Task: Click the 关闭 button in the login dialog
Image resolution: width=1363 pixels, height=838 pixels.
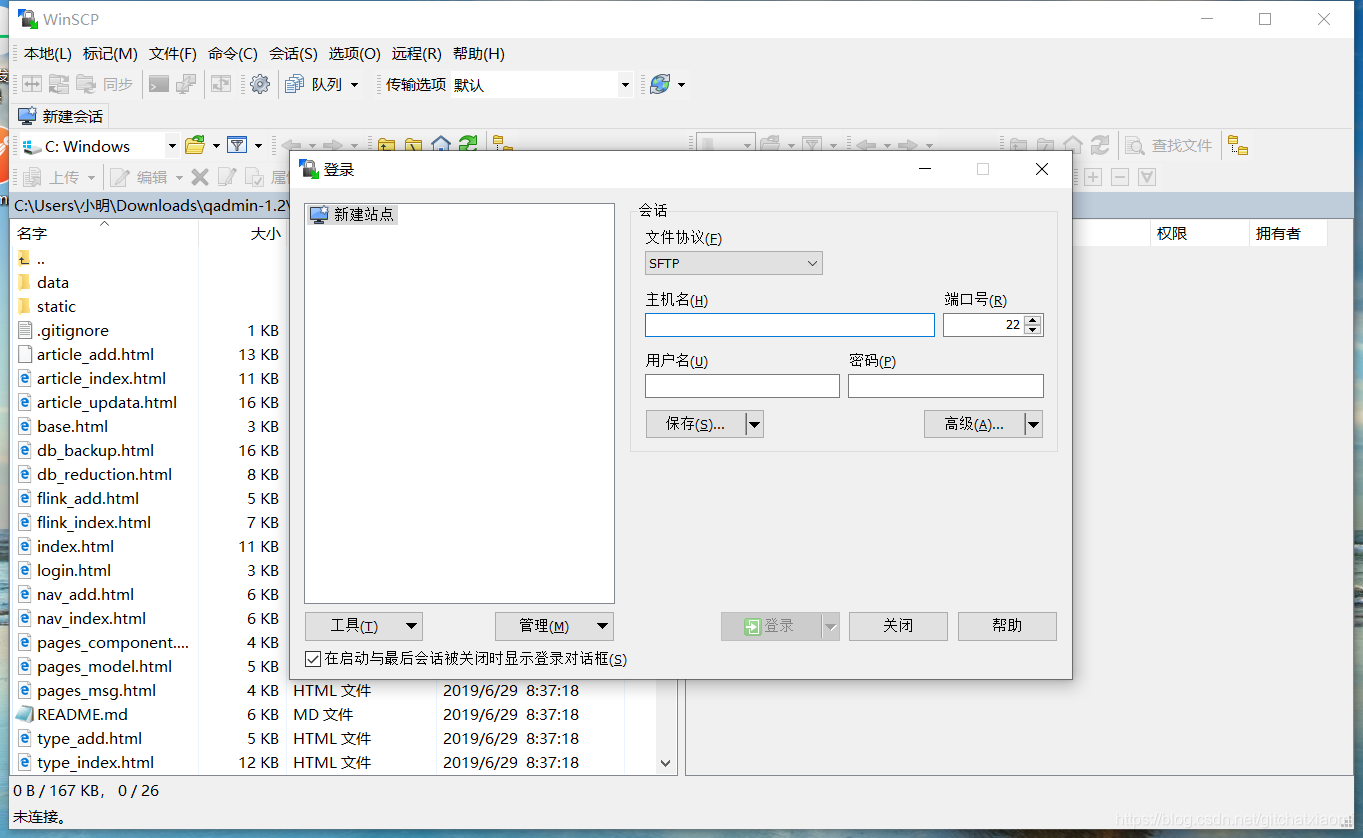Action: tap(898, 626)
